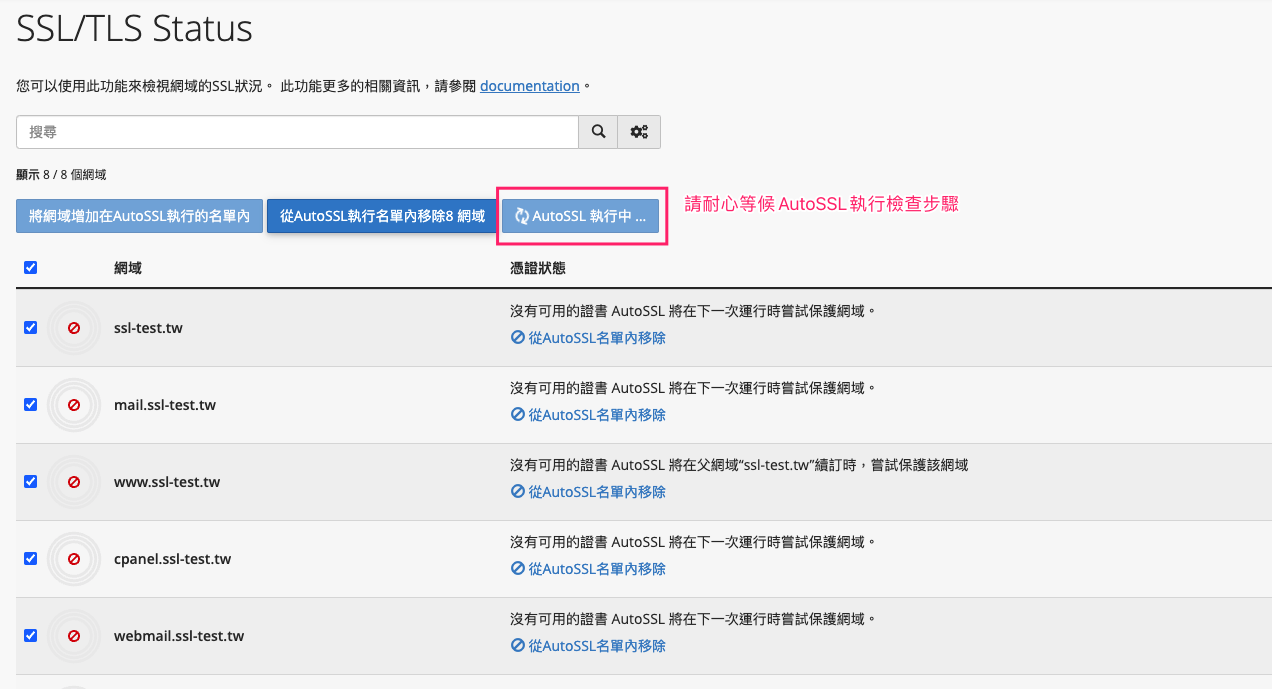Focus the 搜尋 search input field
The width and height of the screenshot is (1272, 689).
pyautogui.click(x=298, y=132)
